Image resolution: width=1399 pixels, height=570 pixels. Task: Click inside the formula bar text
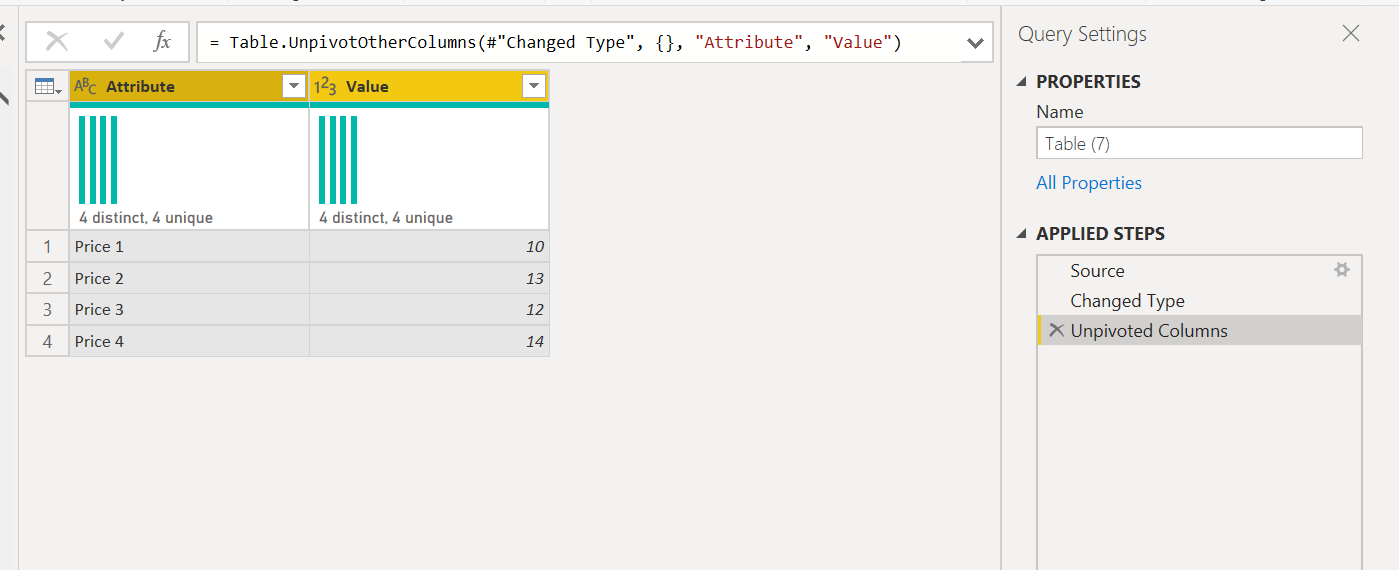click(555, 43)
